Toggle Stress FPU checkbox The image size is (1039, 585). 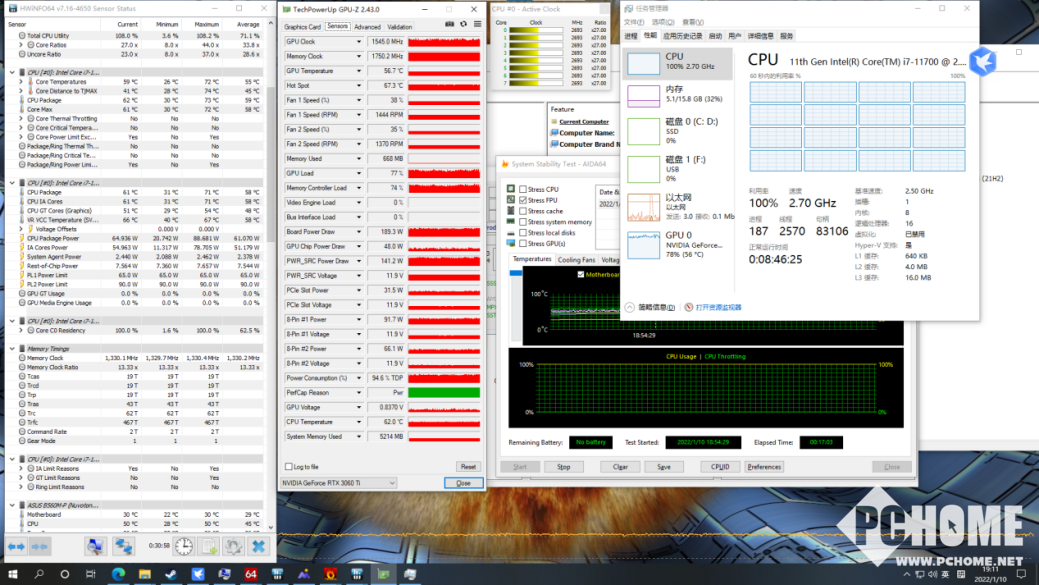[523, 200]
